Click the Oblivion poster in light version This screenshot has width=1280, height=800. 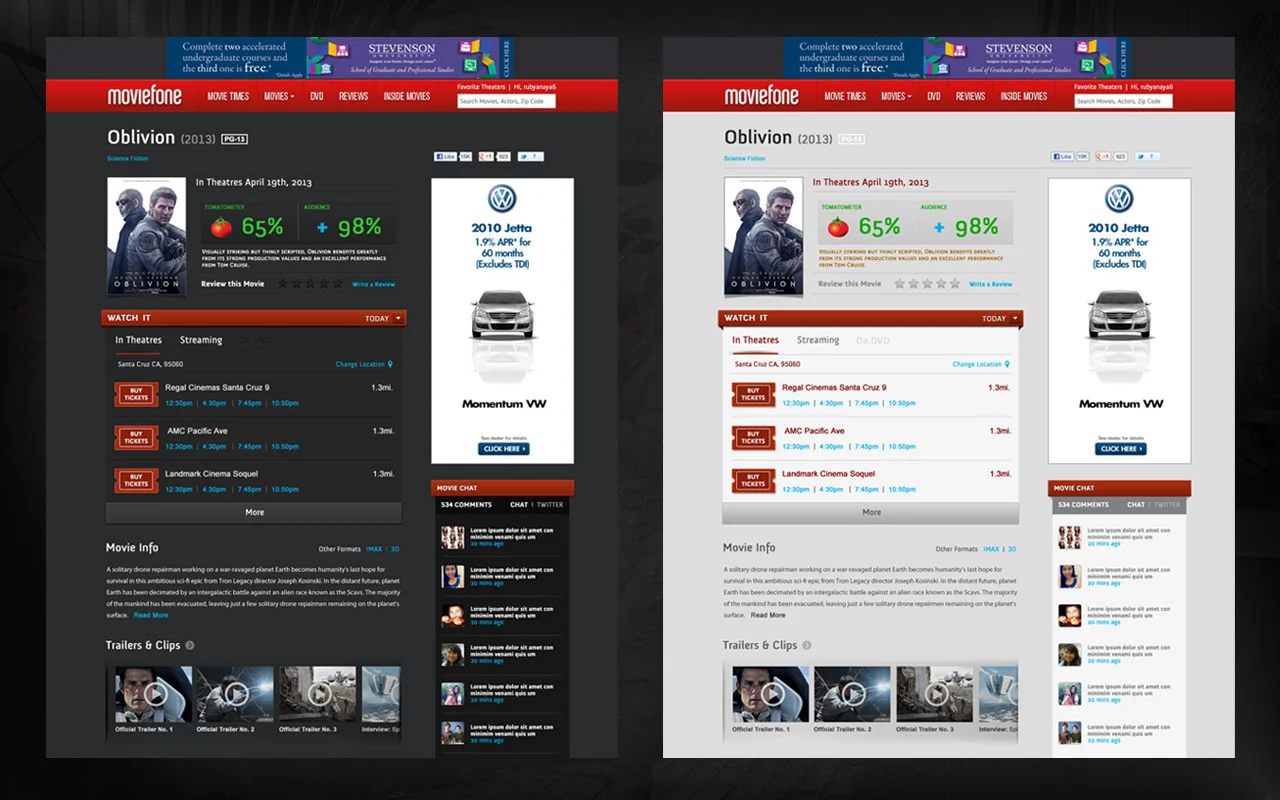tap(763, 236)
